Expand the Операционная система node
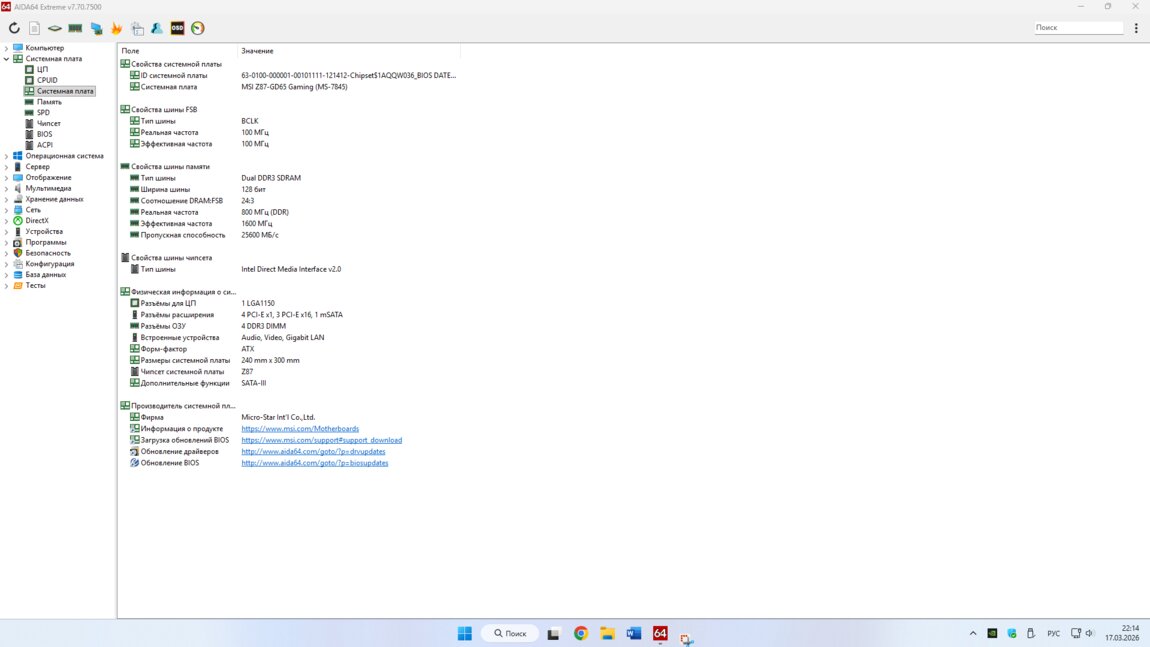 (7, 156)
